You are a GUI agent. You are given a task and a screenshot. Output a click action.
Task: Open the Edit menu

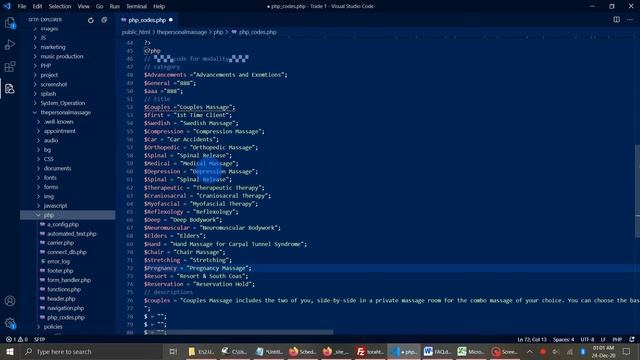(x=37, y=6)
